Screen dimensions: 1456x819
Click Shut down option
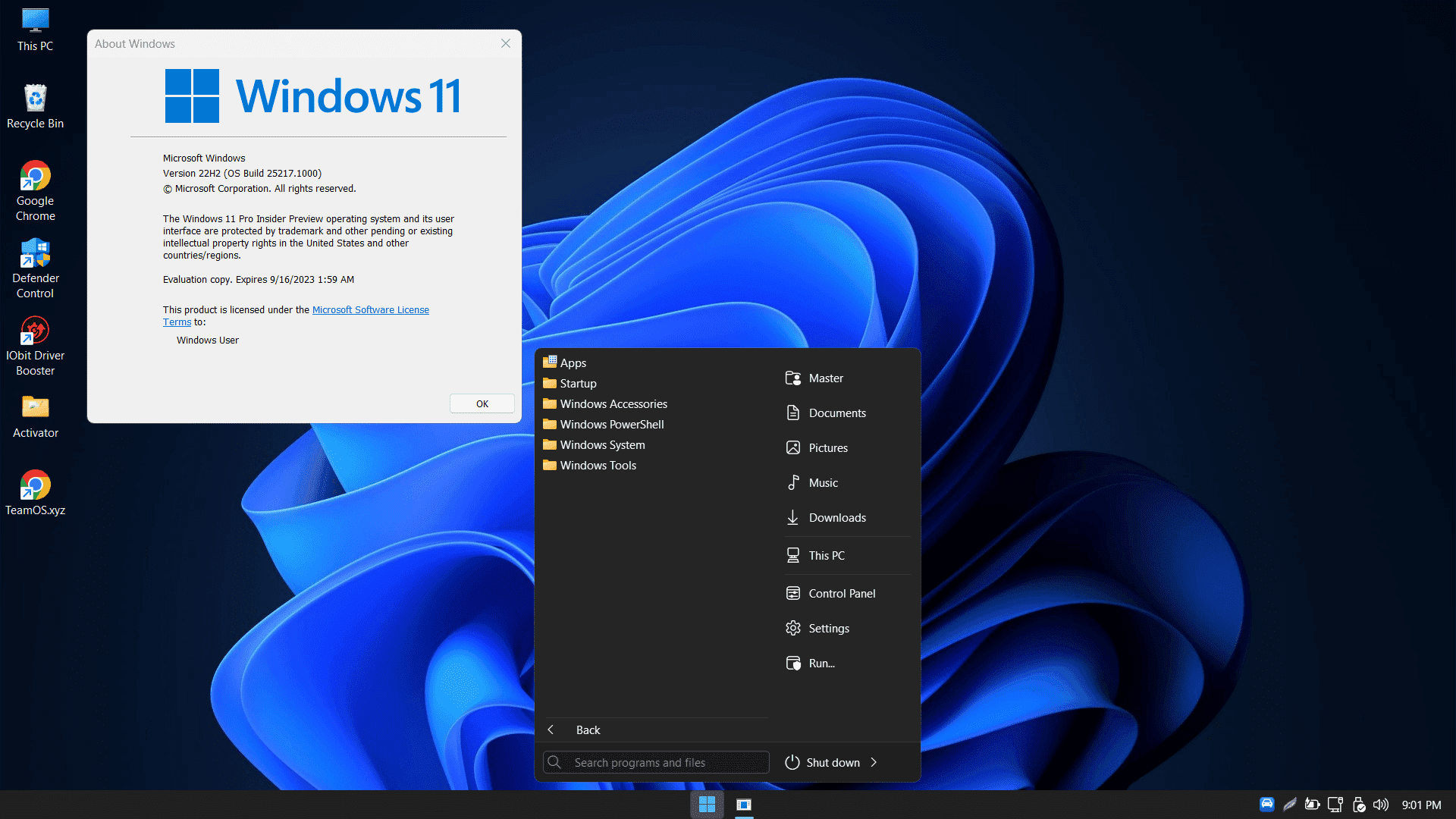(833, 762)
